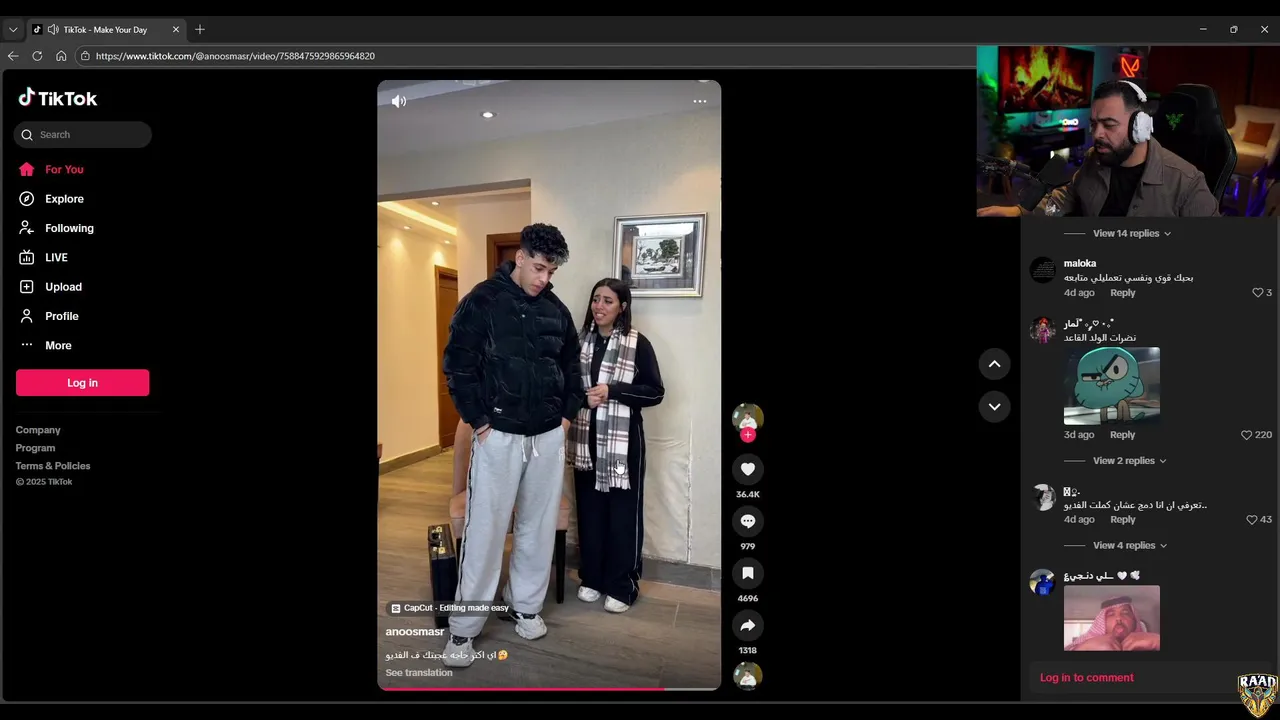Open the video three-dots options menu
The image size is (1280, 720).
coord(700,101)
